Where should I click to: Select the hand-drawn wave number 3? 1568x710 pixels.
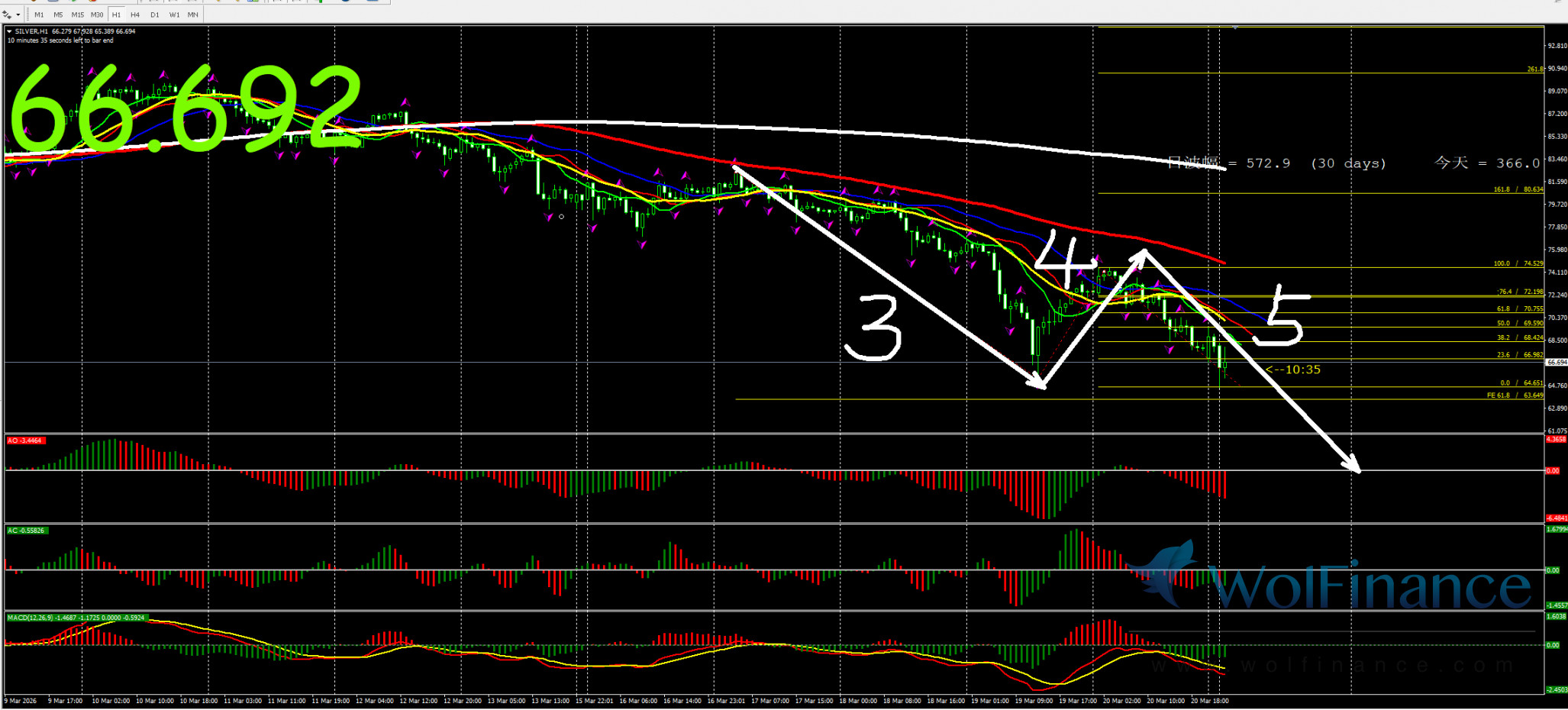click(x=874, y=328)
